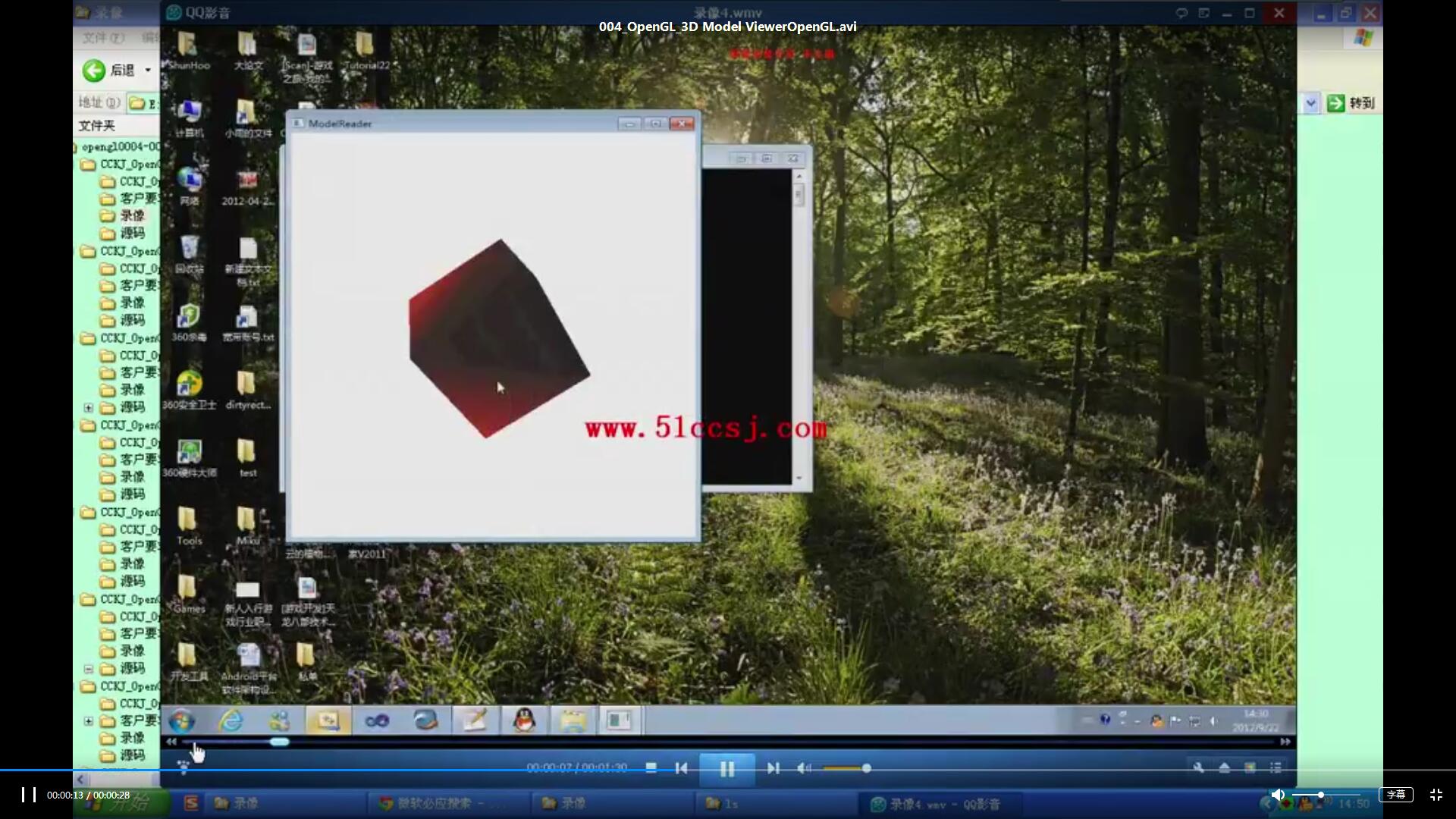1456x819 pixels.
Task: Adjust the orange QQ影音 volume slider
Action: (846, 768)
